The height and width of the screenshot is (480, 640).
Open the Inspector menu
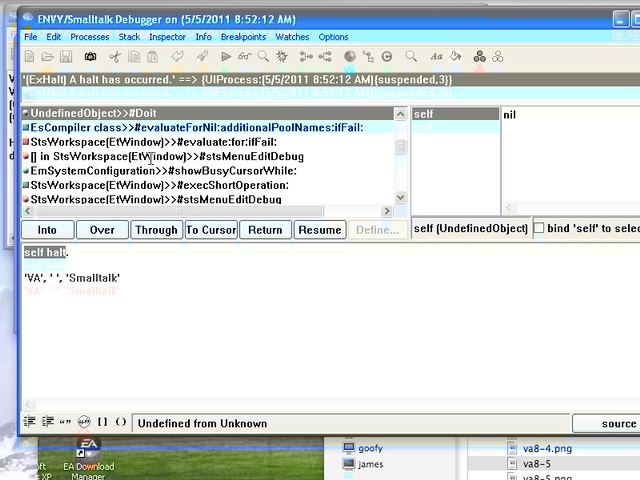coord(167,37)
